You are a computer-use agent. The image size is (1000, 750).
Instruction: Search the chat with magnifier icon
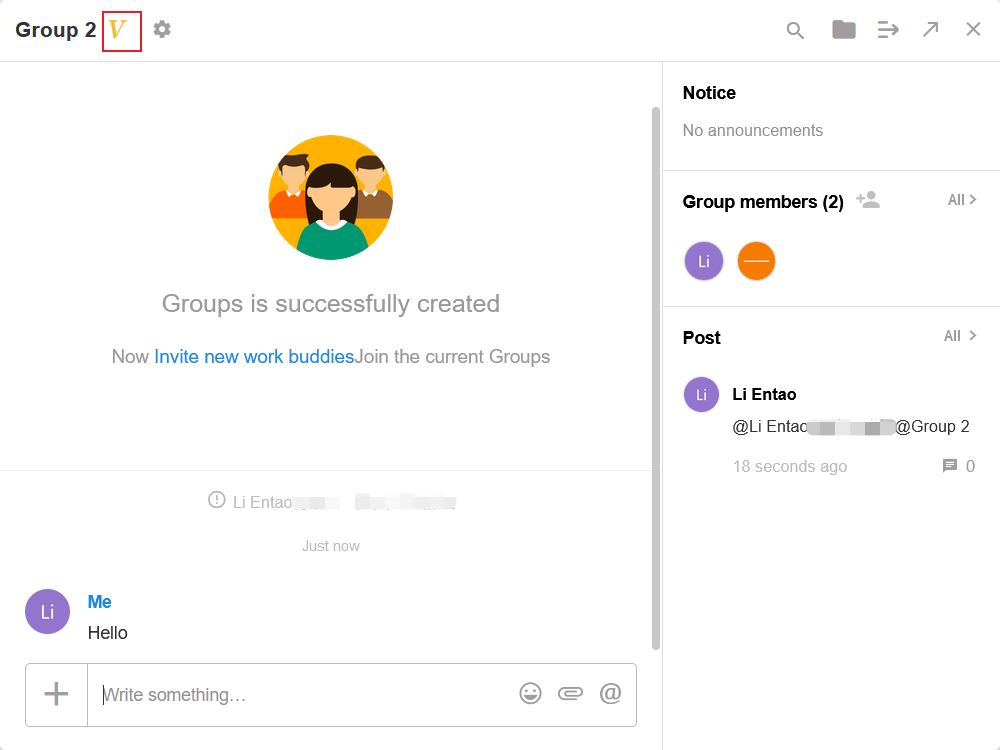click(x=795, y=30)
